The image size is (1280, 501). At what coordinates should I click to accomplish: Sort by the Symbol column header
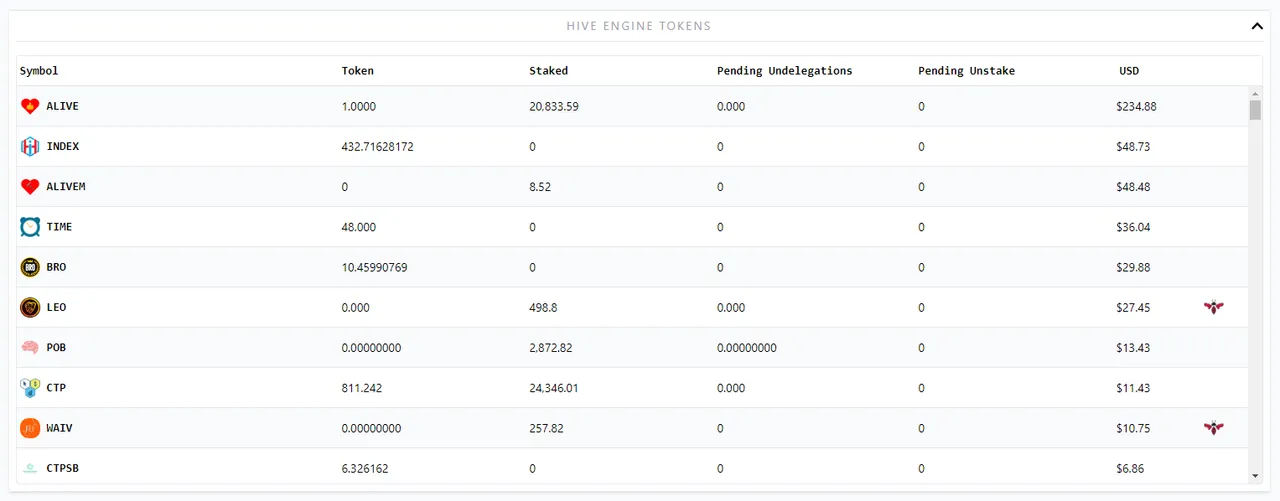(x=39, y=71)
